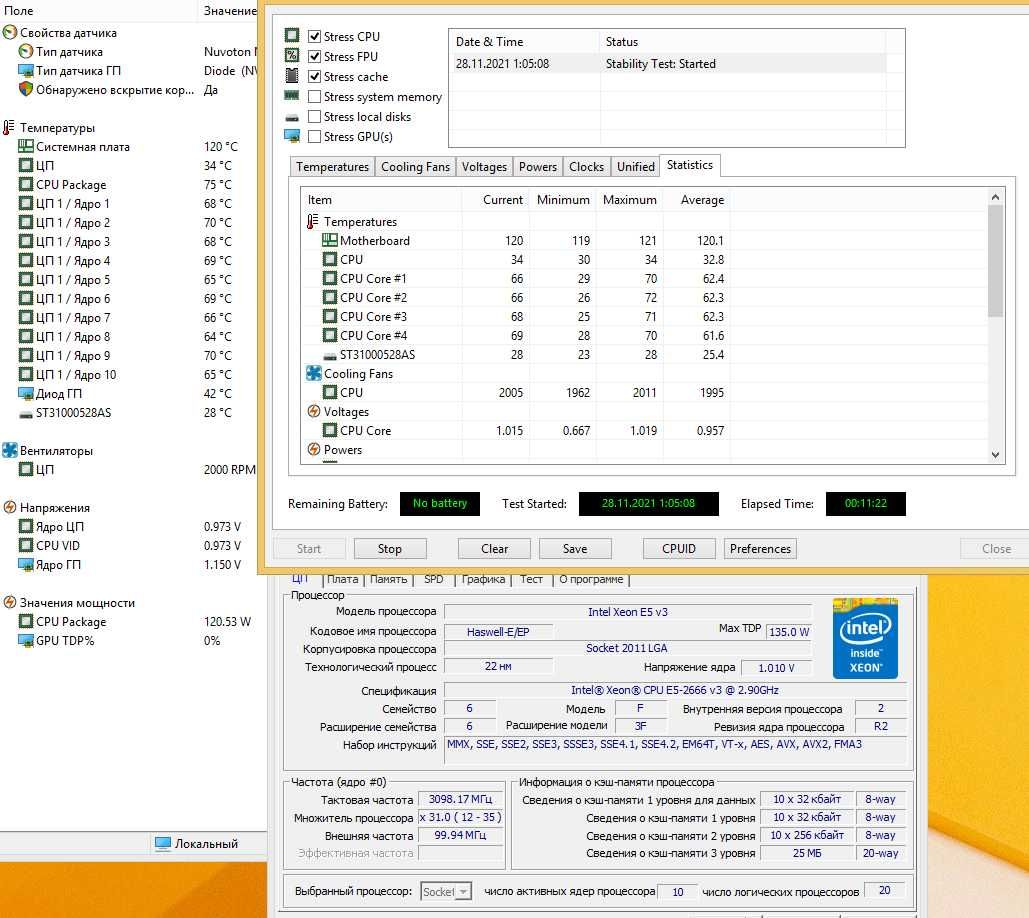1029x918 pixels.
Task: Open the selected processor Socket dropdown
Action: tap(446, 892)
